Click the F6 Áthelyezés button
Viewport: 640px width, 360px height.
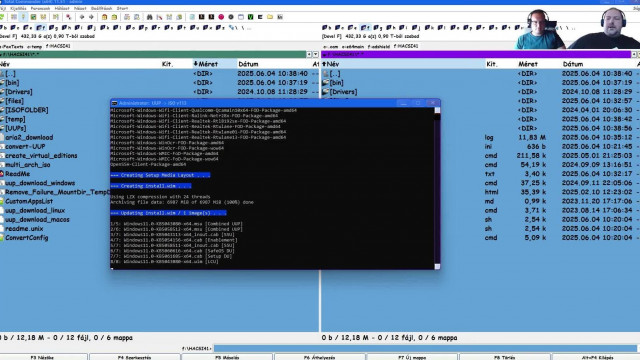(x=320, y=357)
